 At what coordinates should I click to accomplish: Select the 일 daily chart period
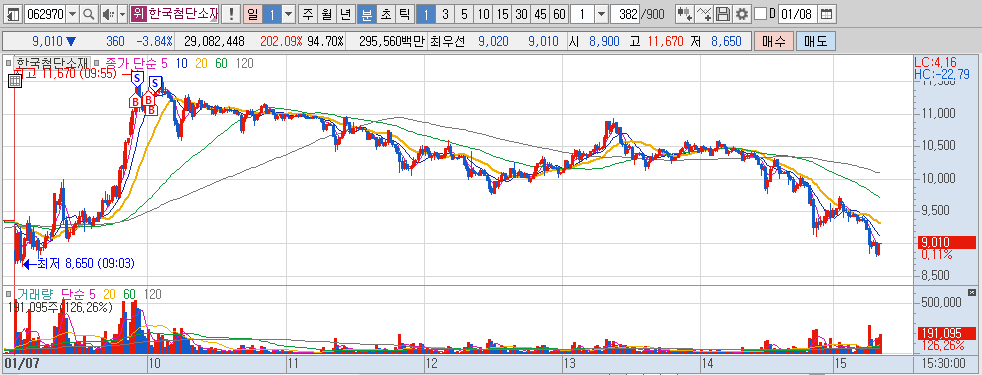252,13
